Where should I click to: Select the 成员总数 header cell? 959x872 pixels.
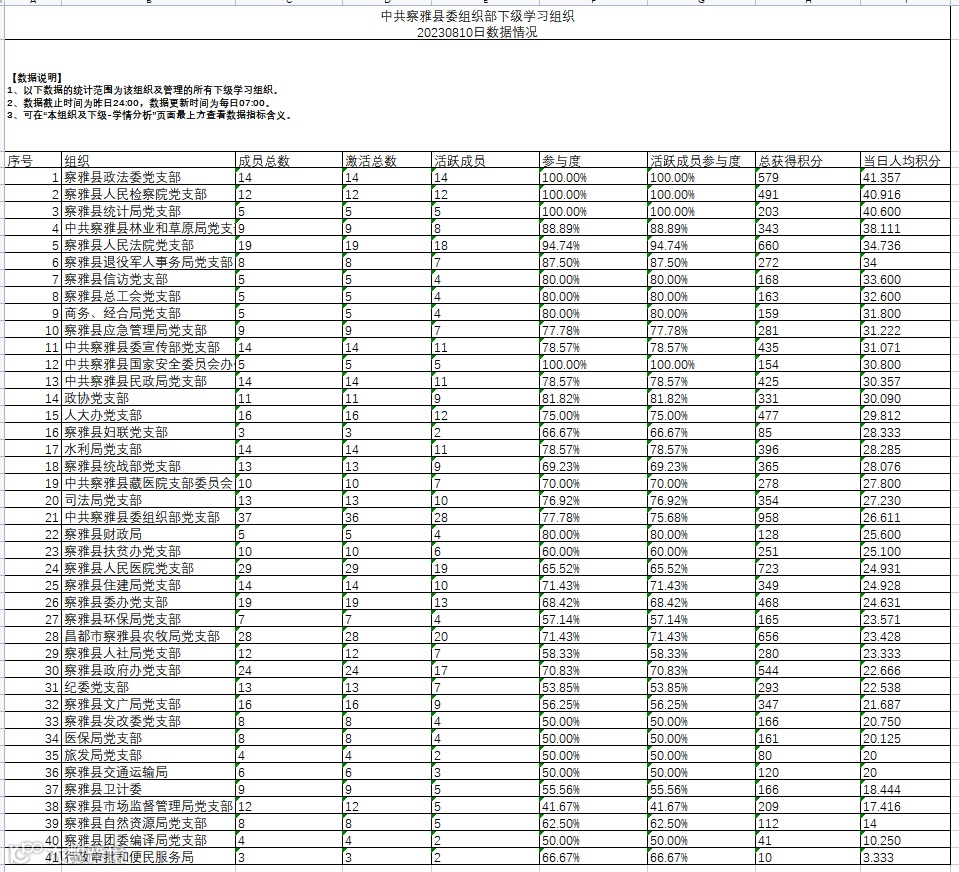pyautogui.click(x=289, y=161)
